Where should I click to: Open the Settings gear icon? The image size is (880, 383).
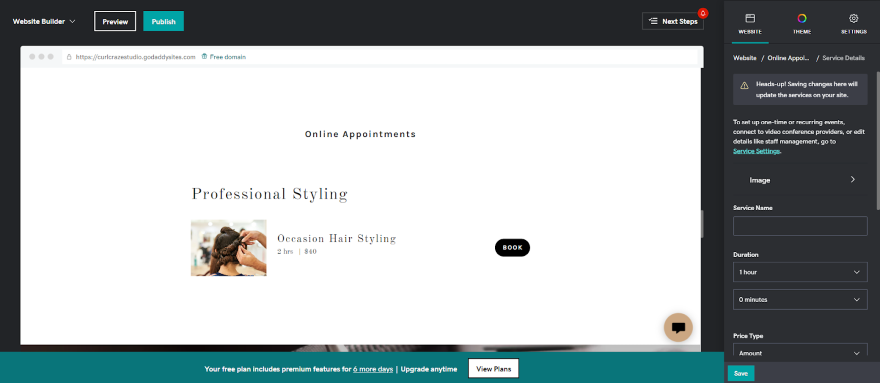coord(854,19)
